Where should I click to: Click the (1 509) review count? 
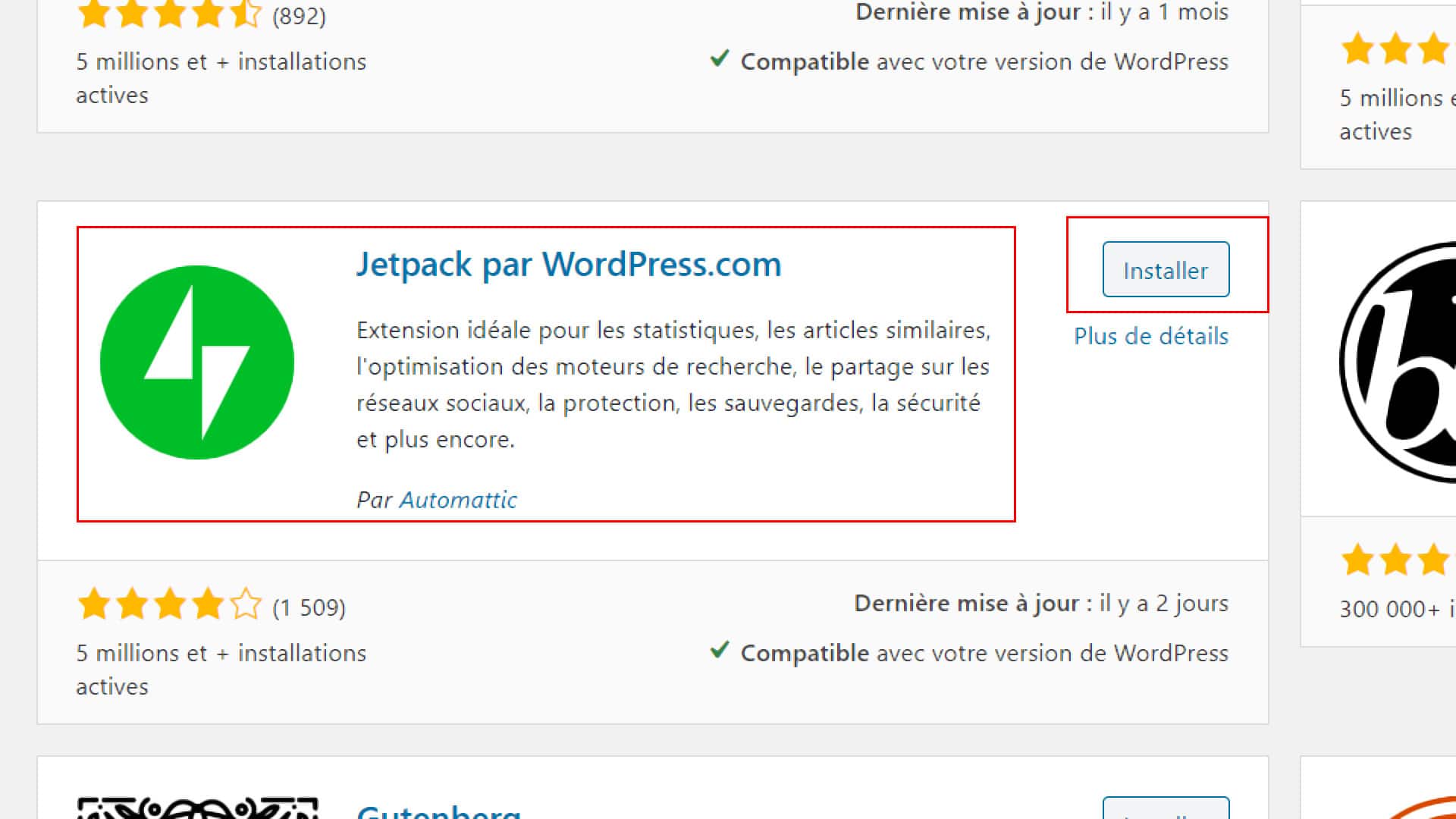(x=309, y=607)
